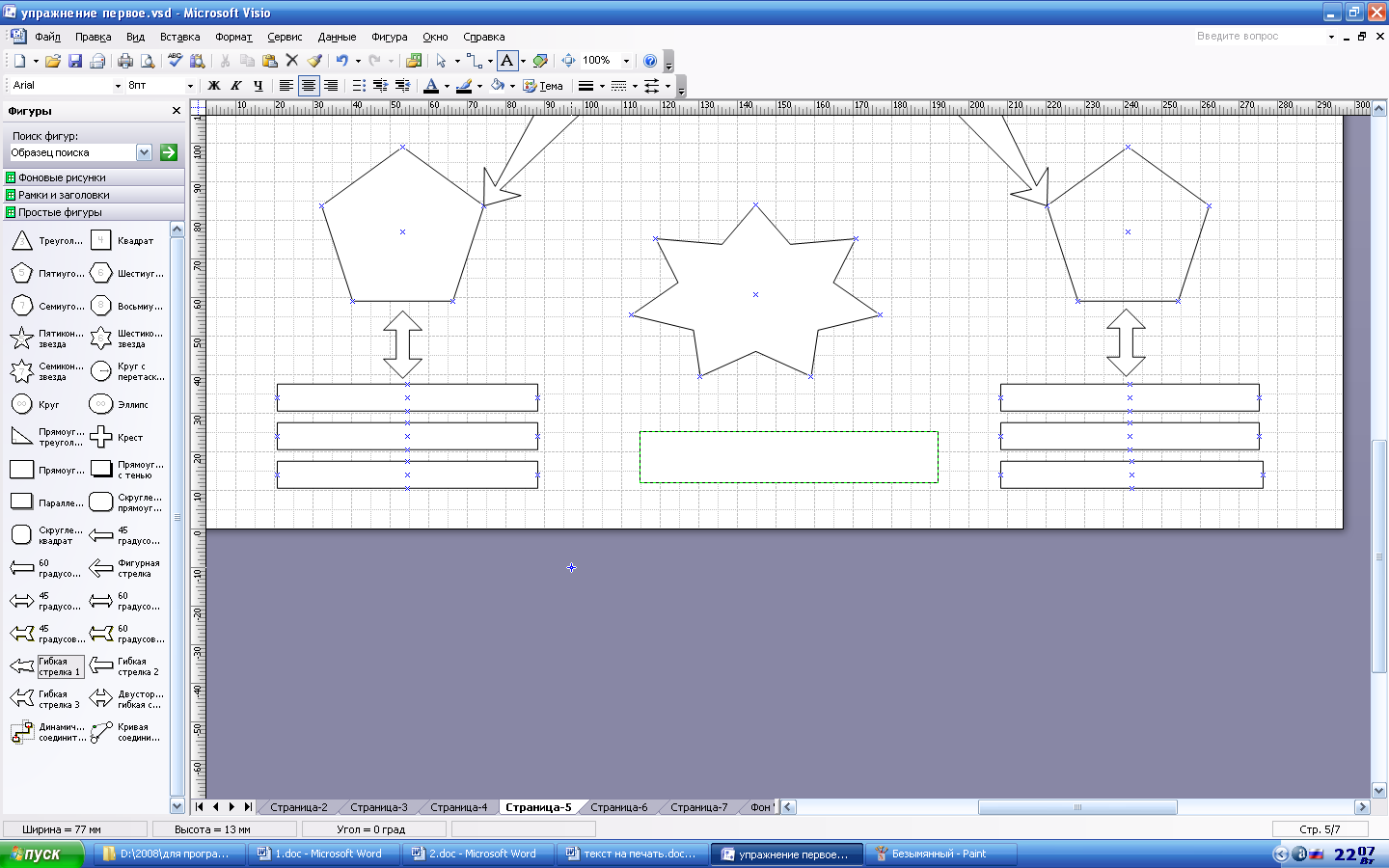
Task: Select the Треугольник shape in the stencil
Action: click(x=45, y=241)
